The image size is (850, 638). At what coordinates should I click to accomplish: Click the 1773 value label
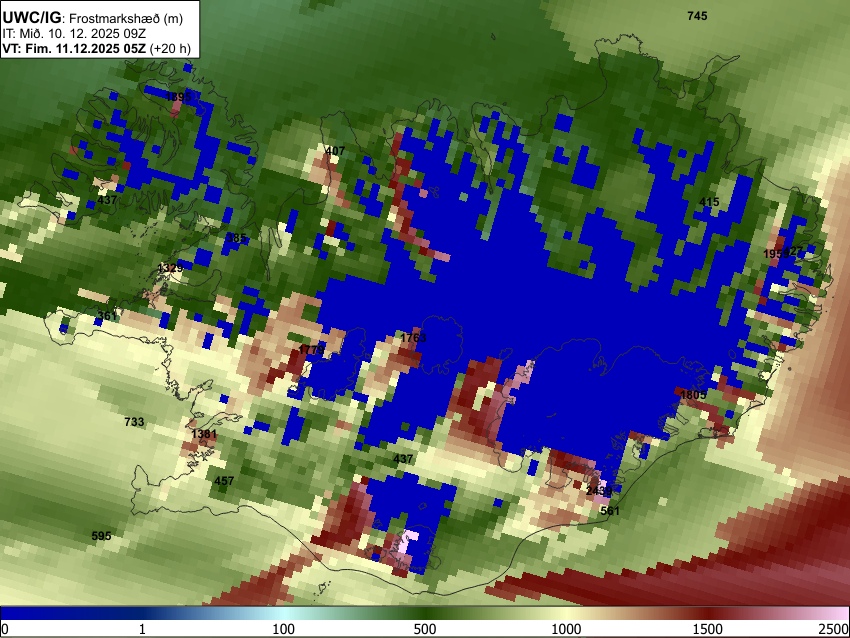pos(311,350)
